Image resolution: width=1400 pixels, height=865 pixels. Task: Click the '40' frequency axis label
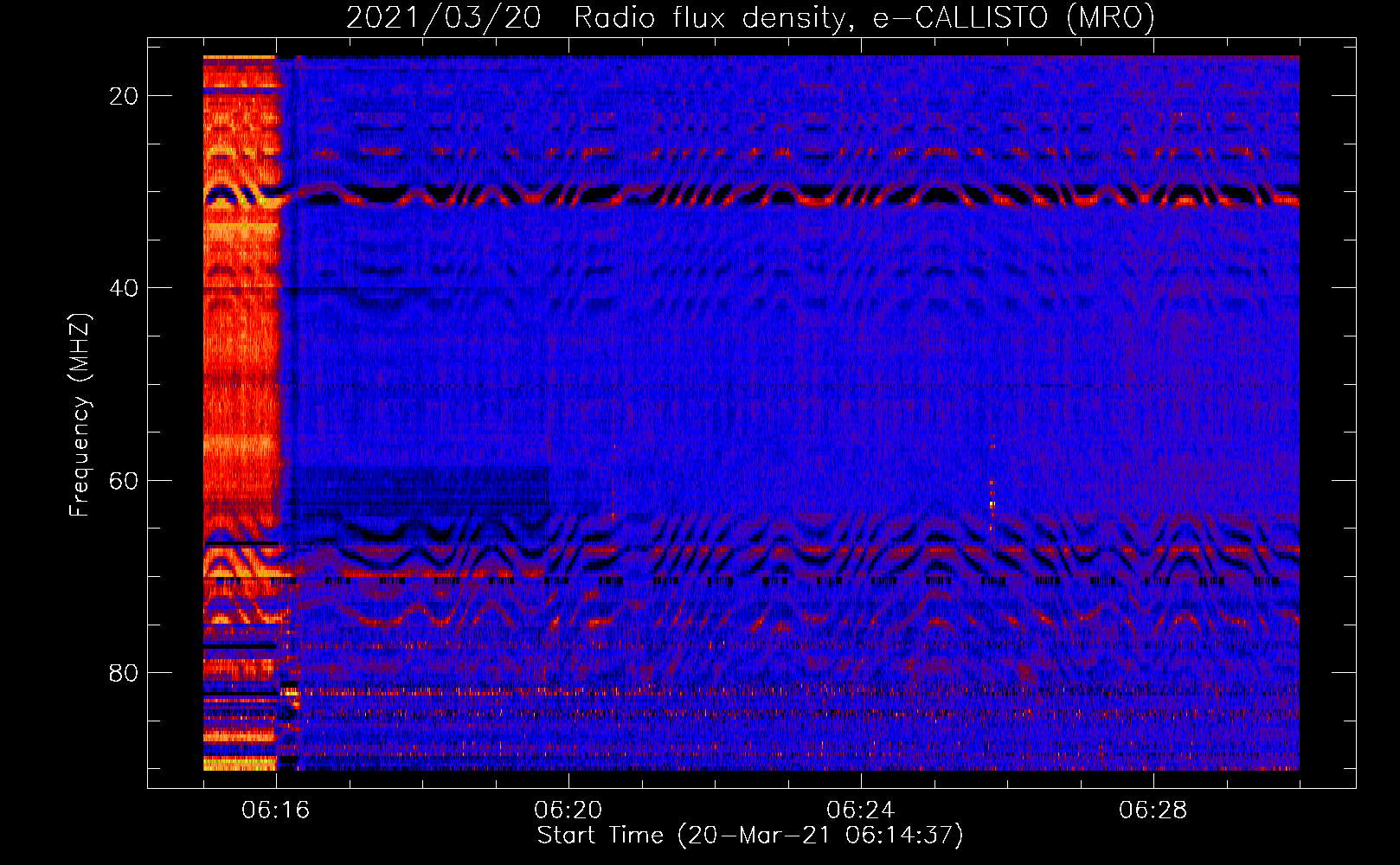coord(125,288)
